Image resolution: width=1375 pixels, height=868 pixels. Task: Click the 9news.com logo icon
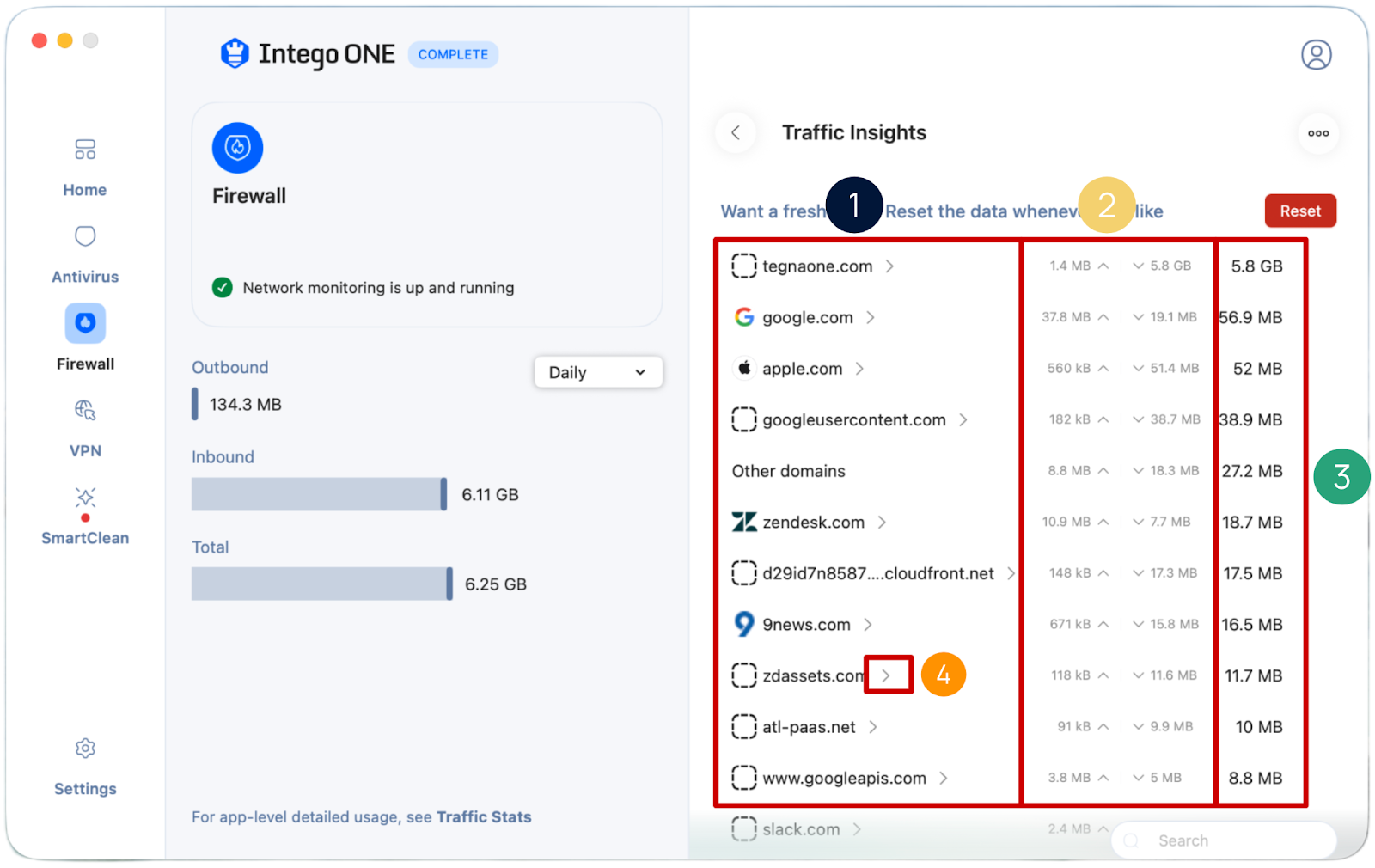(x=744, y=624)
